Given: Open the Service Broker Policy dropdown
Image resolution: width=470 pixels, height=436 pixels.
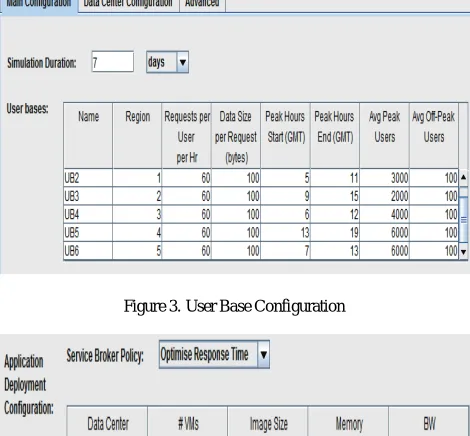Looking at the screenshot, I should [x=214, y=354].
